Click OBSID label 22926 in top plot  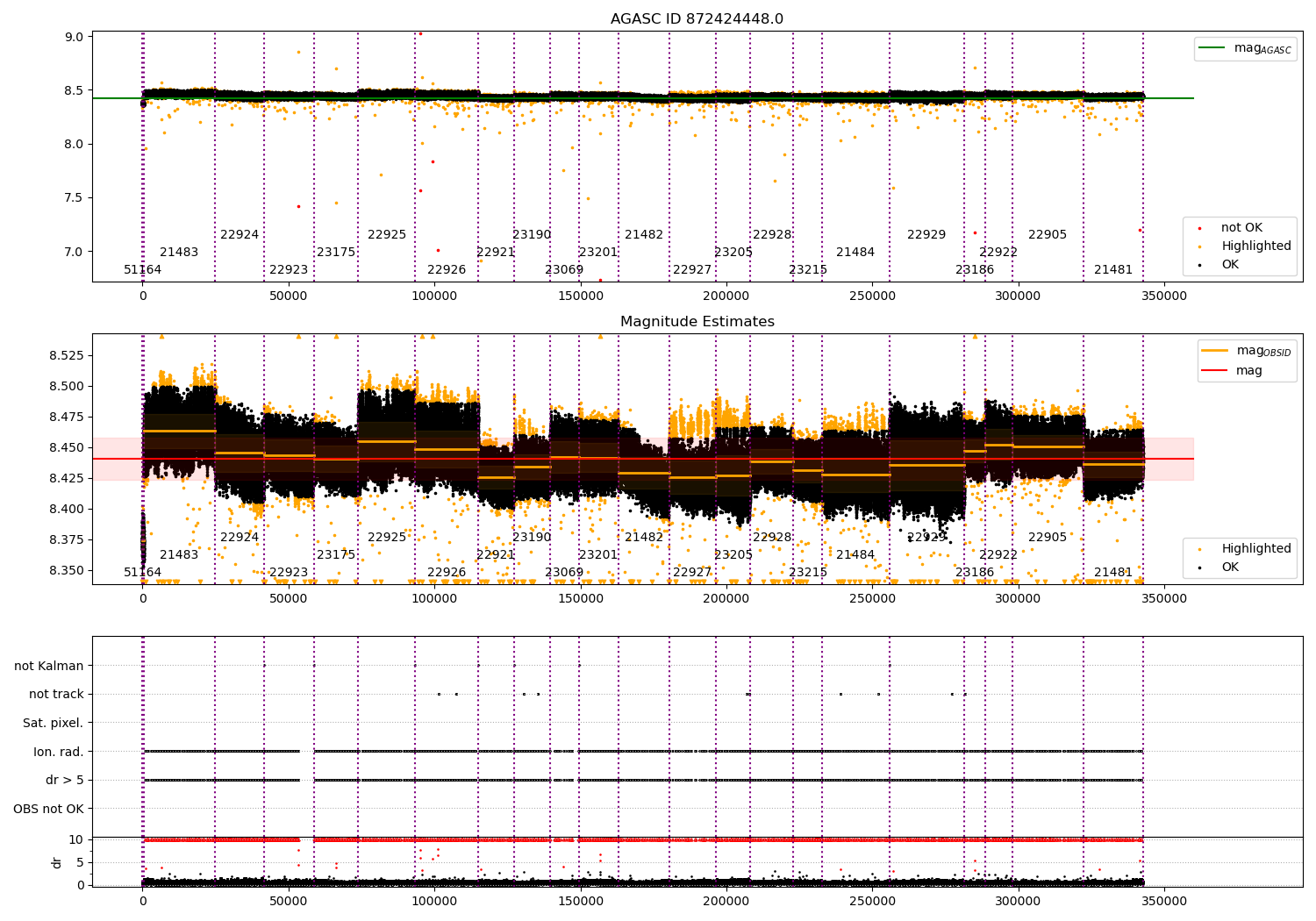(x=447, y=270)
